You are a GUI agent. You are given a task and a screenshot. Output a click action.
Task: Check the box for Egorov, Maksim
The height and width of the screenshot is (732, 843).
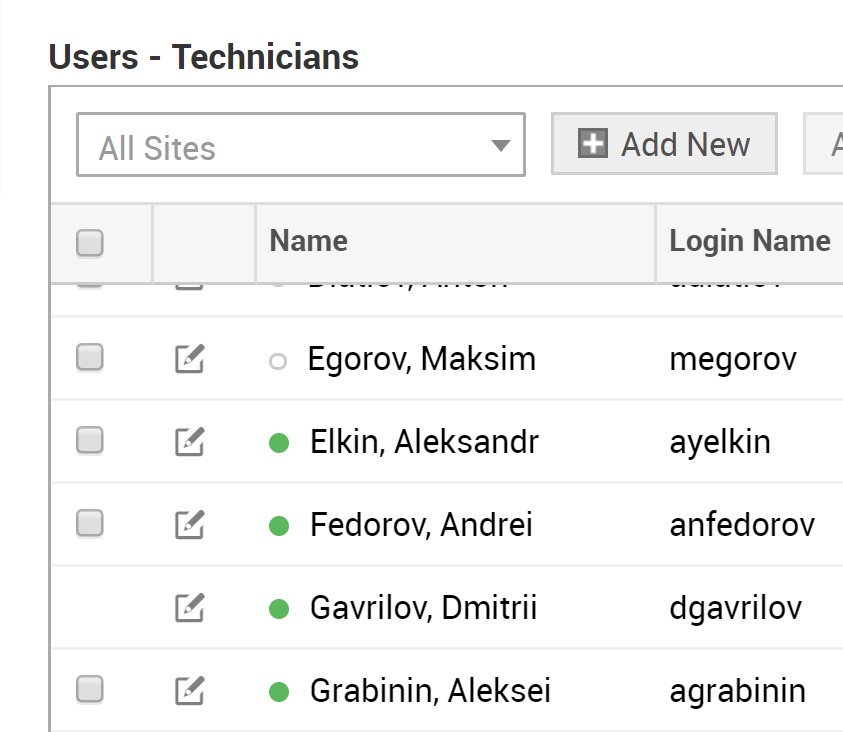tap(90, 358)
